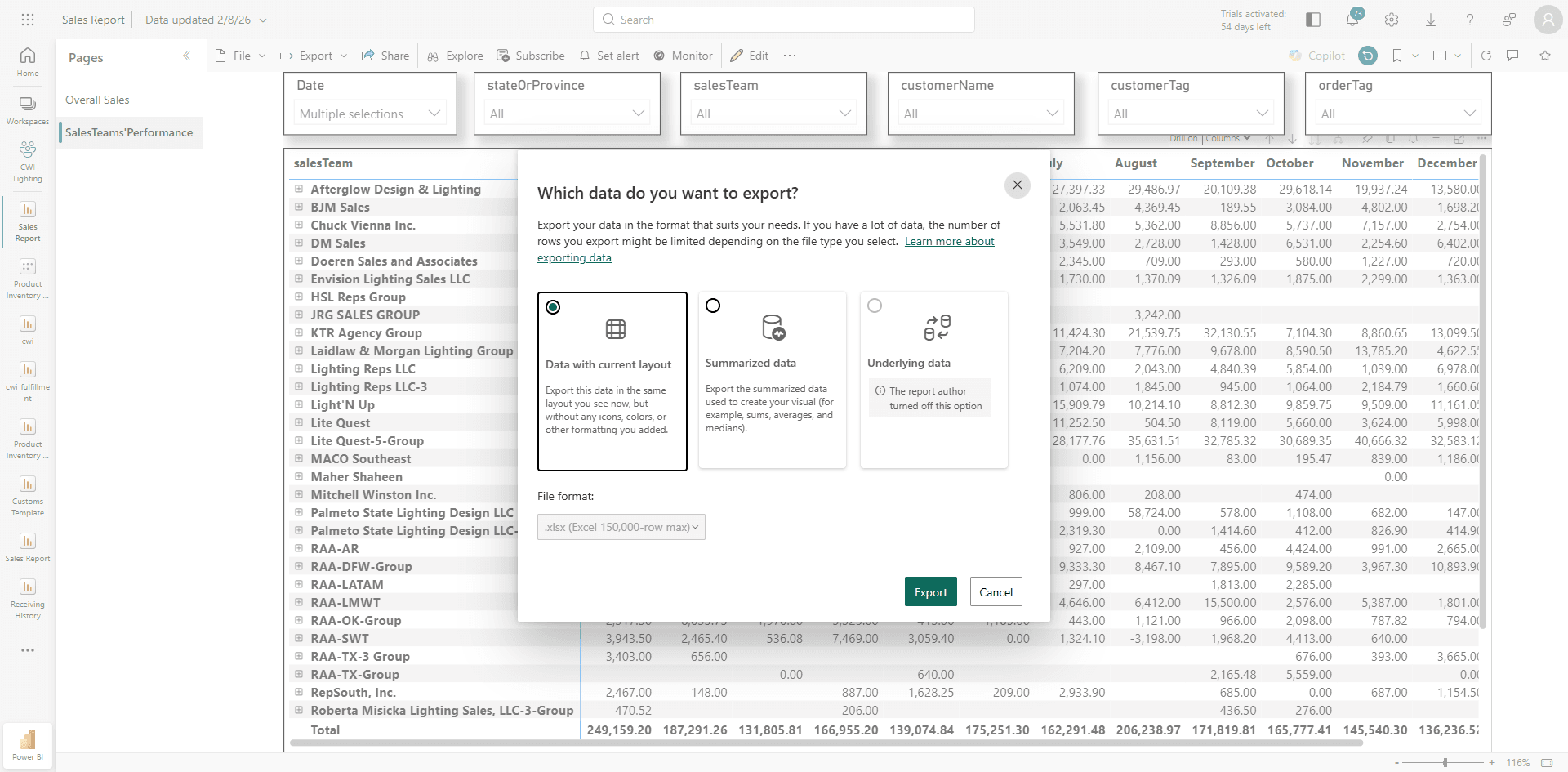
Task: Expand the BJM Sales row
Action: [x=299, y=207]
